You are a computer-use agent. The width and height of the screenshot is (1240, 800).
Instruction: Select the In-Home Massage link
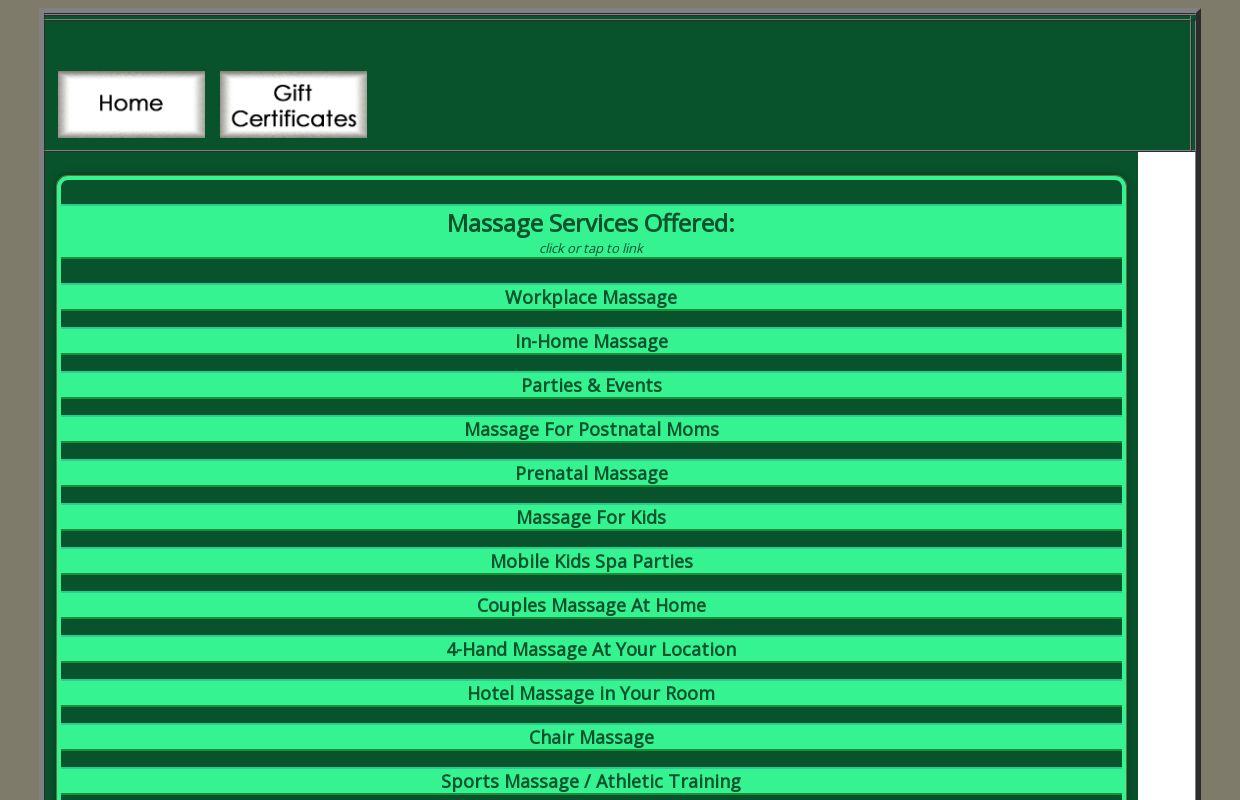pos(591,341)
